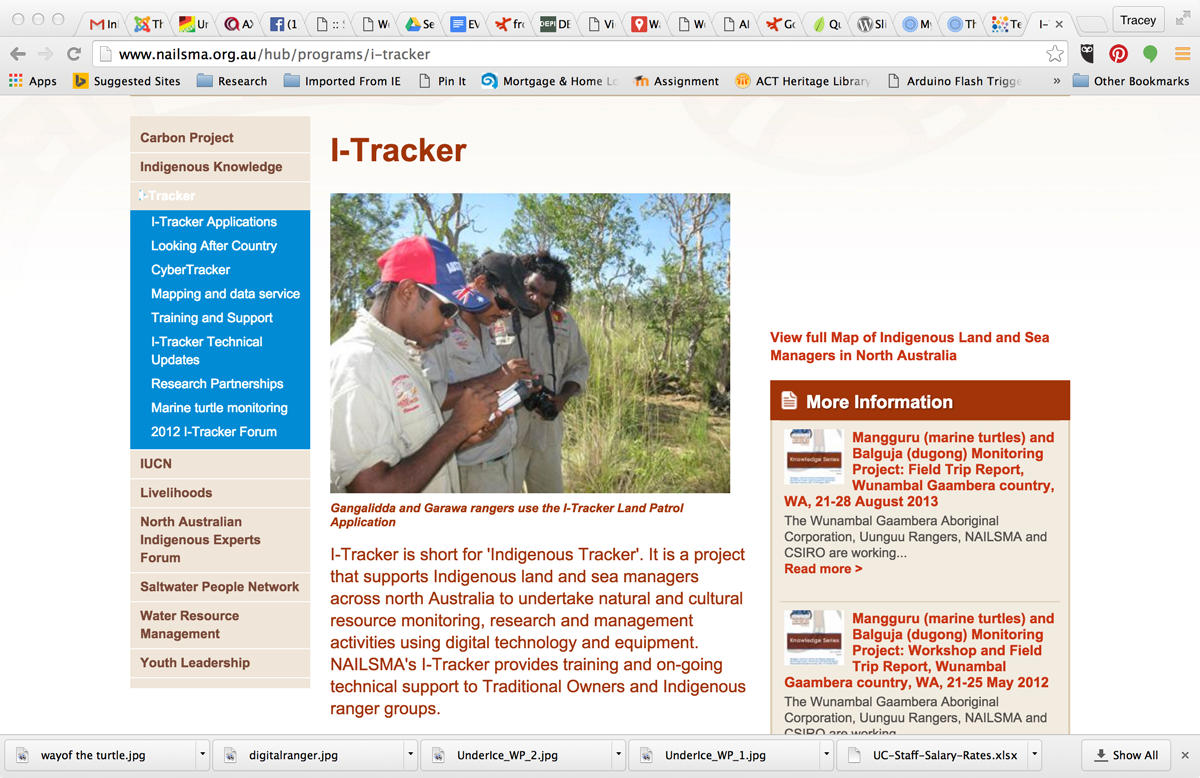Expand the bookmarks overflow chevron
The height and width of the screenshot is (778, 1200).
(1056, 81)
